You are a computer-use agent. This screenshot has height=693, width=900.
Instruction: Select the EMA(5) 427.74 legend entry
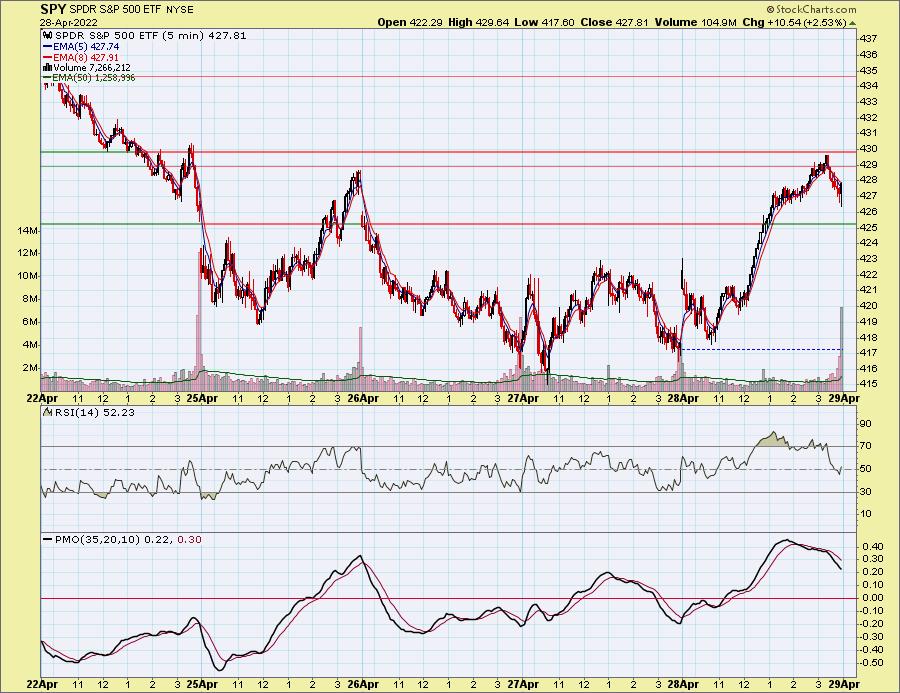click(86, 47)
